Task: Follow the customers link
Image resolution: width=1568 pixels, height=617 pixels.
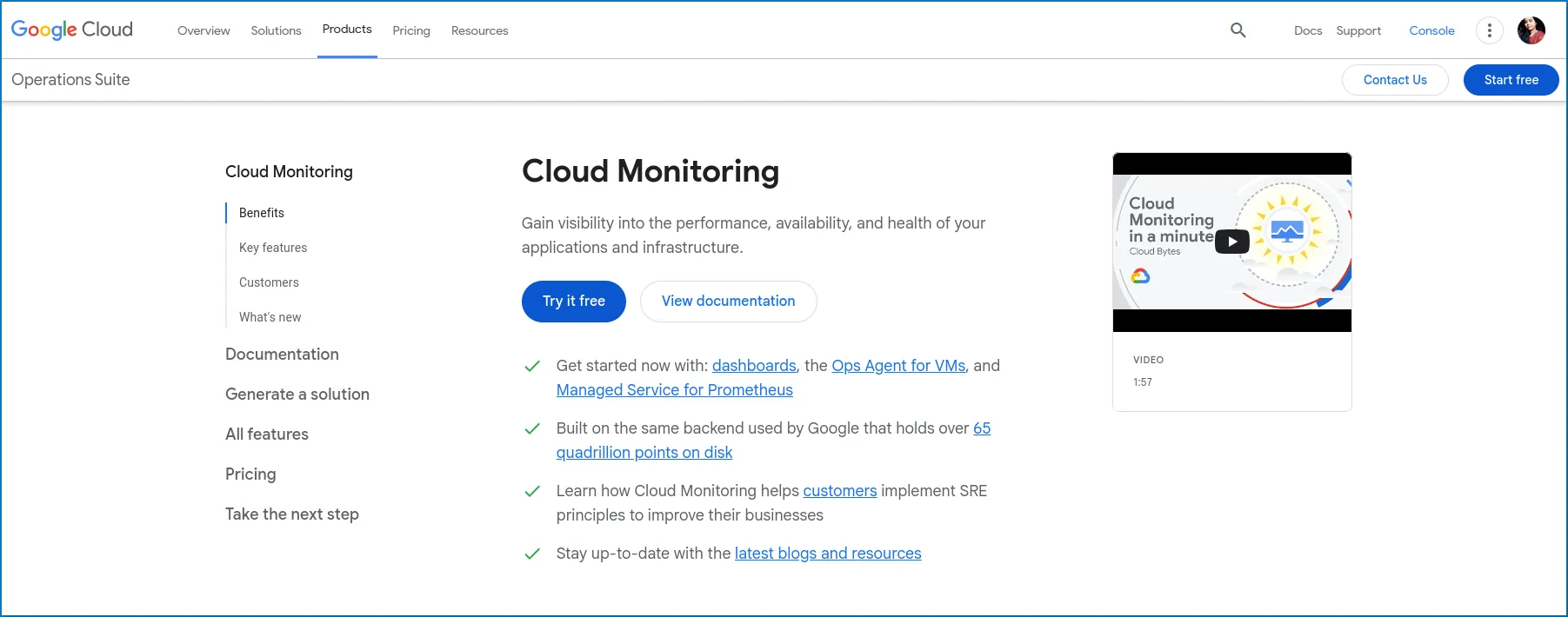Action: (x=840, y=491)
